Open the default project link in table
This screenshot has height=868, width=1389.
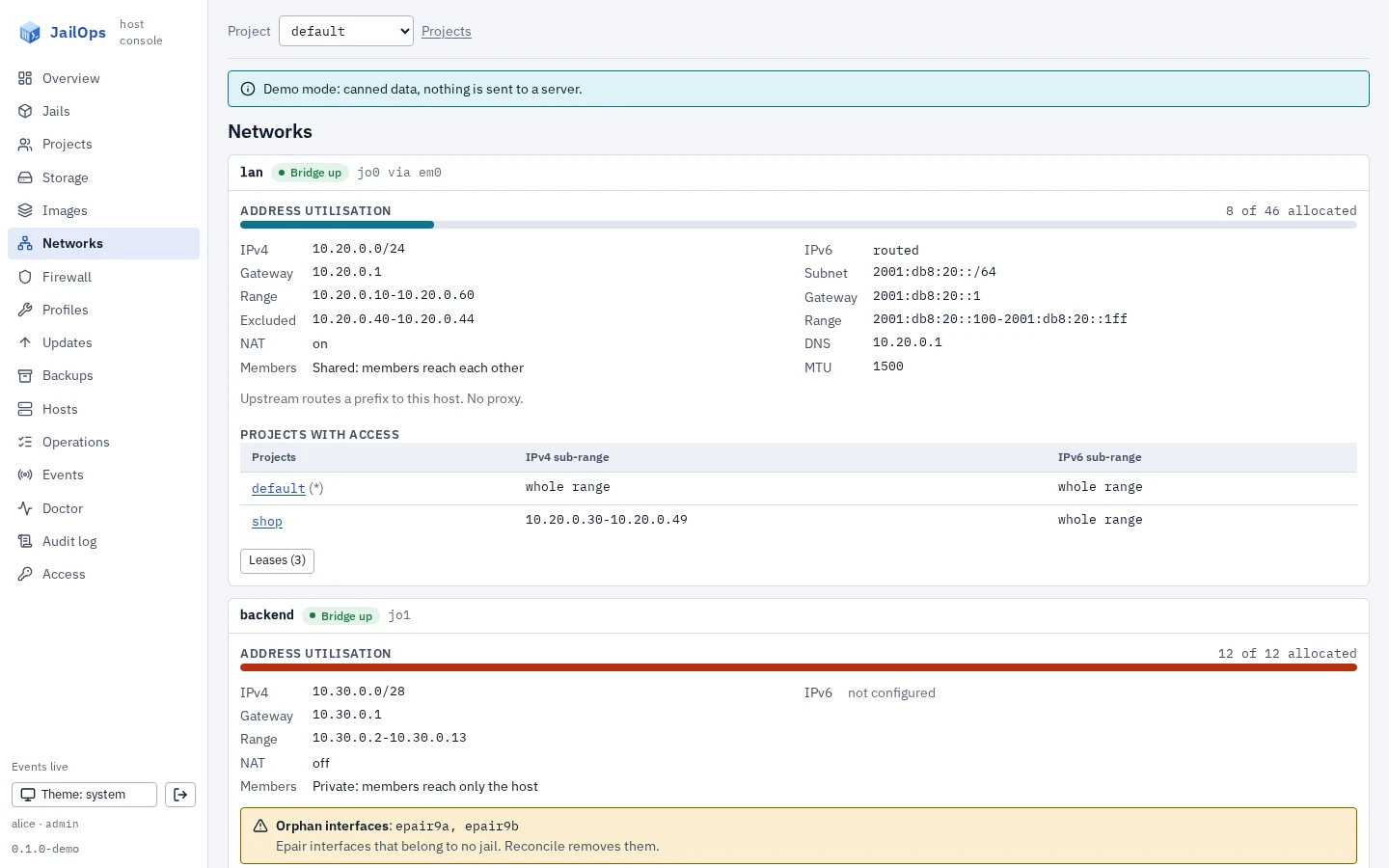(279, 488)
